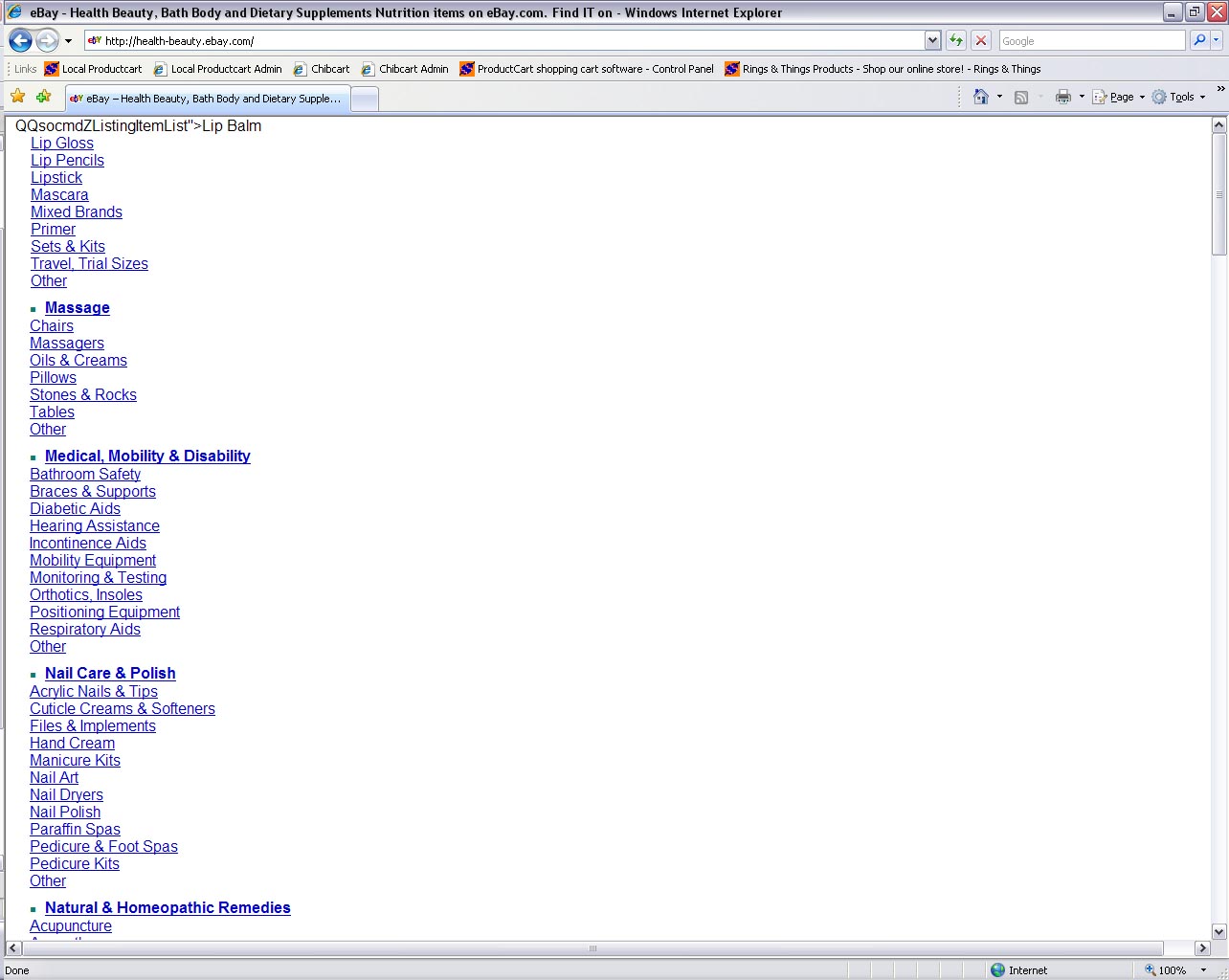The height and width of the screenshot is (980, 1229).
Task: Open the Print options dropdown arrow
Action: tap(1082, 97)
